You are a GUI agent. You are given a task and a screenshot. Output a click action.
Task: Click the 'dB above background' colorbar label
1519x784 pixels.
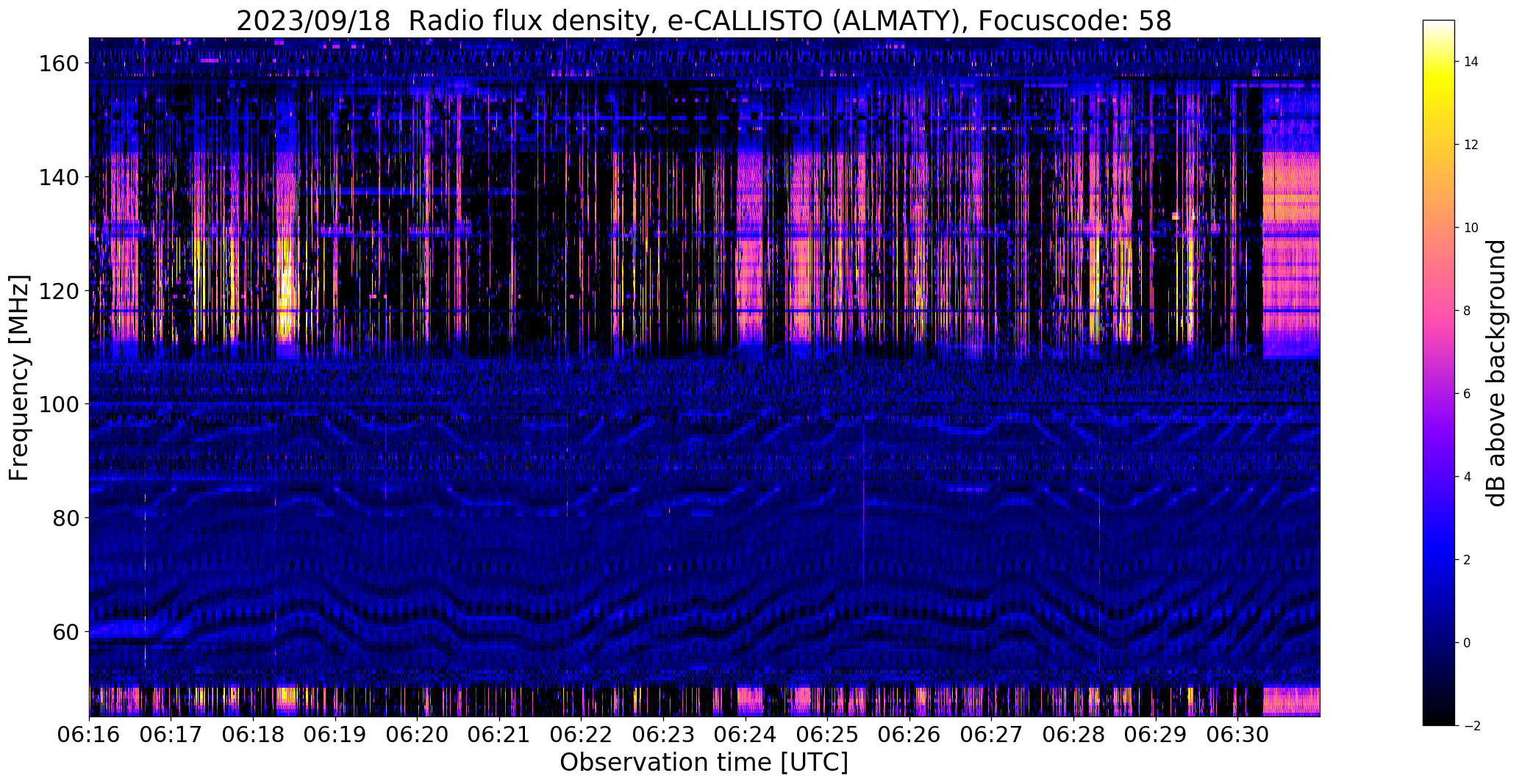1496,373
